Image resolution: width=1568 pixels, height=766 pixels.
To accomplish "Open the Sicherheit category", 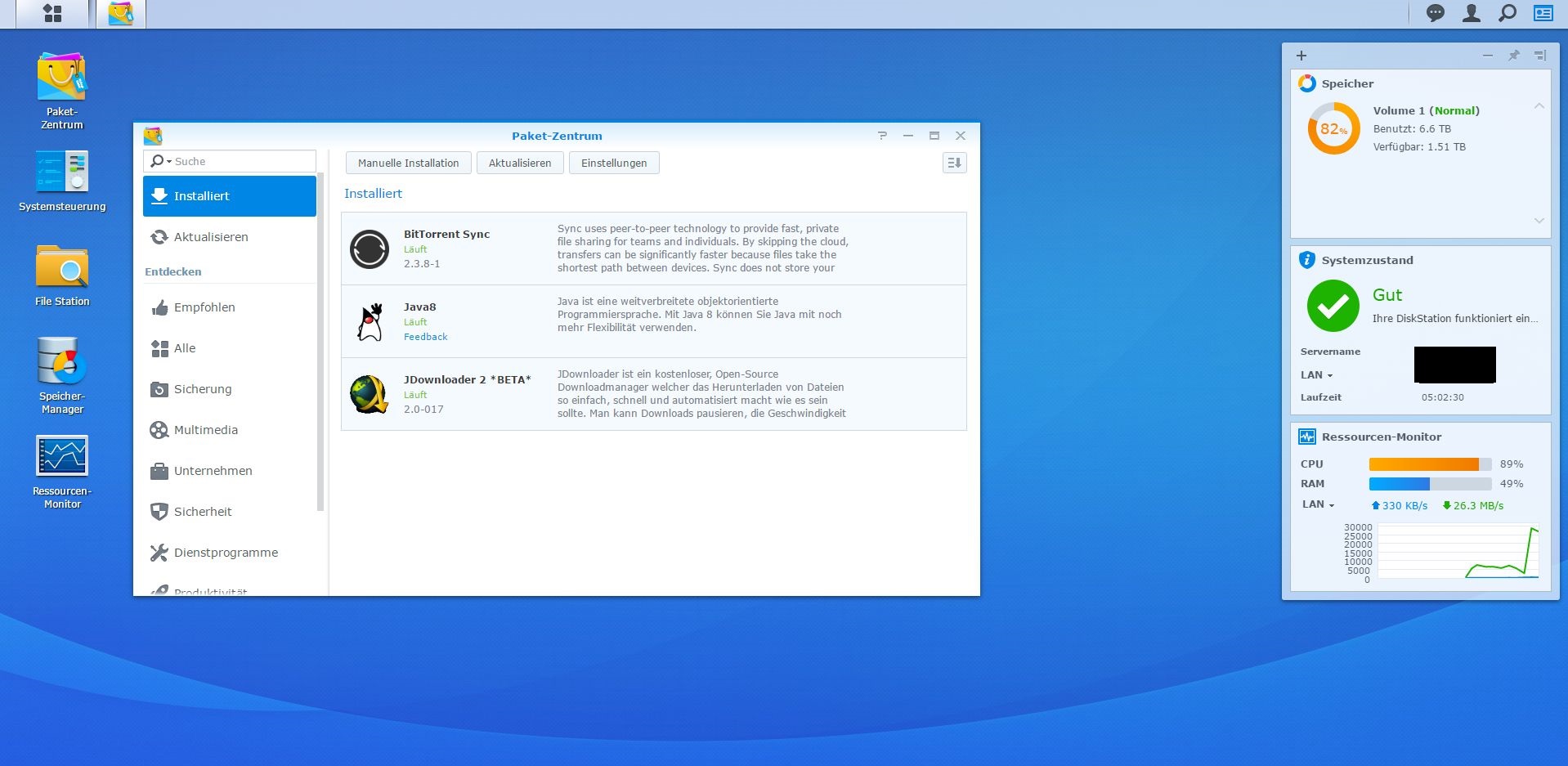I will 230,512.
